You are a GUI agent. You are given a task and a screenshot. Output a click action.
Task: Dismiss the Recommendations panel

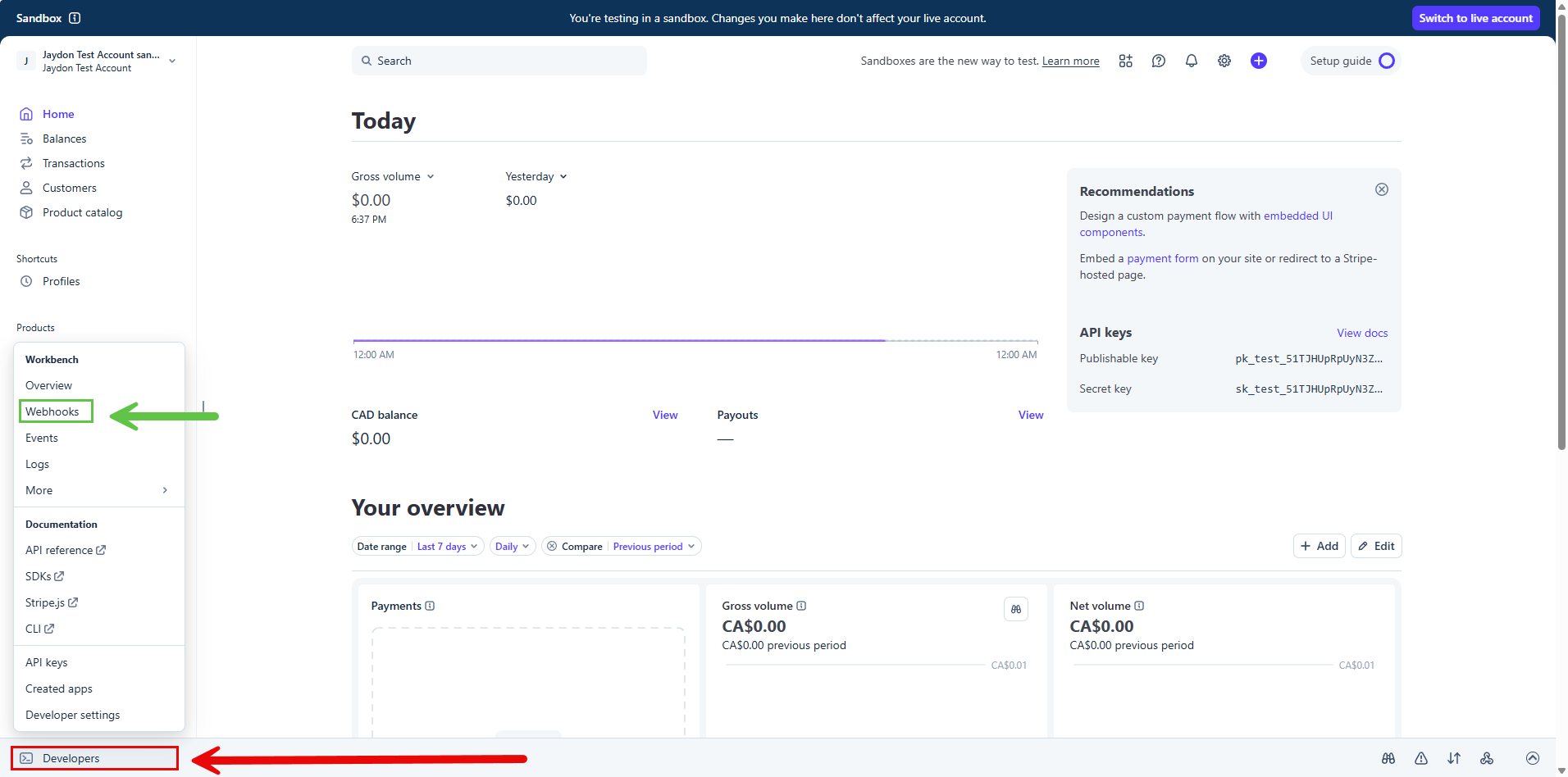1381,189
